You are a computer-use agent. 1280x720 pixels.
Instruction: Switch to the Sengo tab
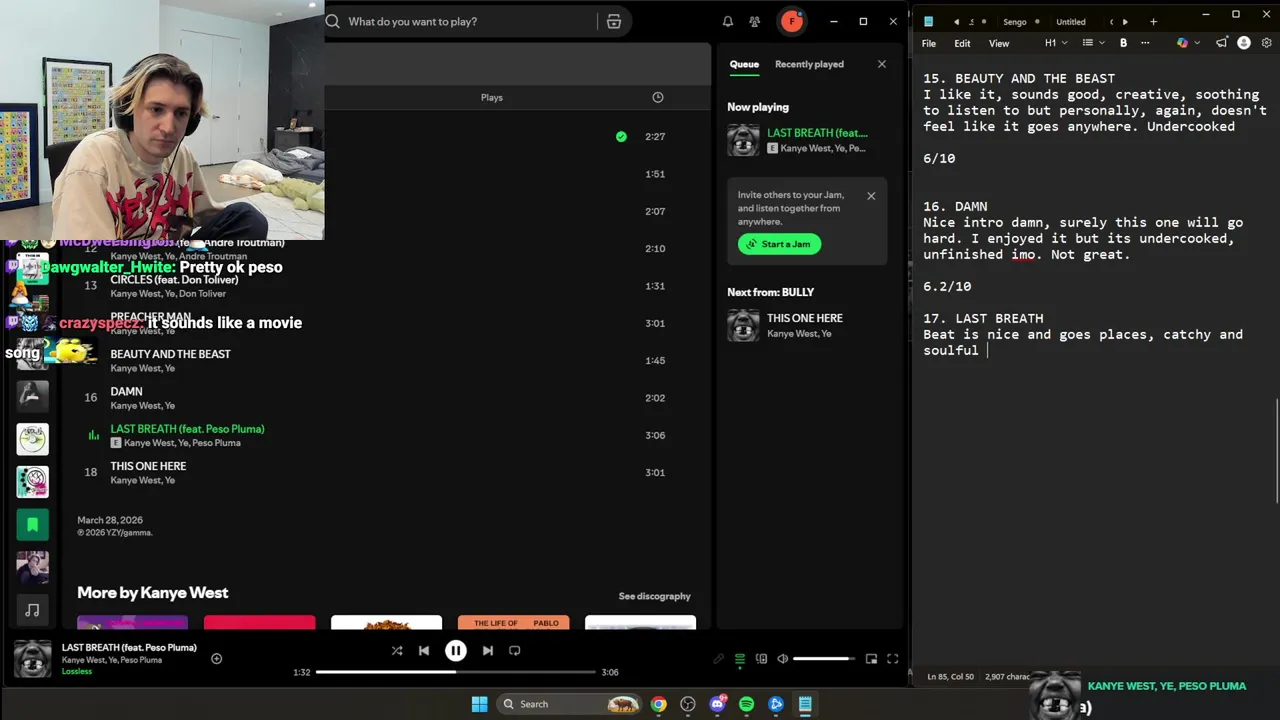[1014, 22]
